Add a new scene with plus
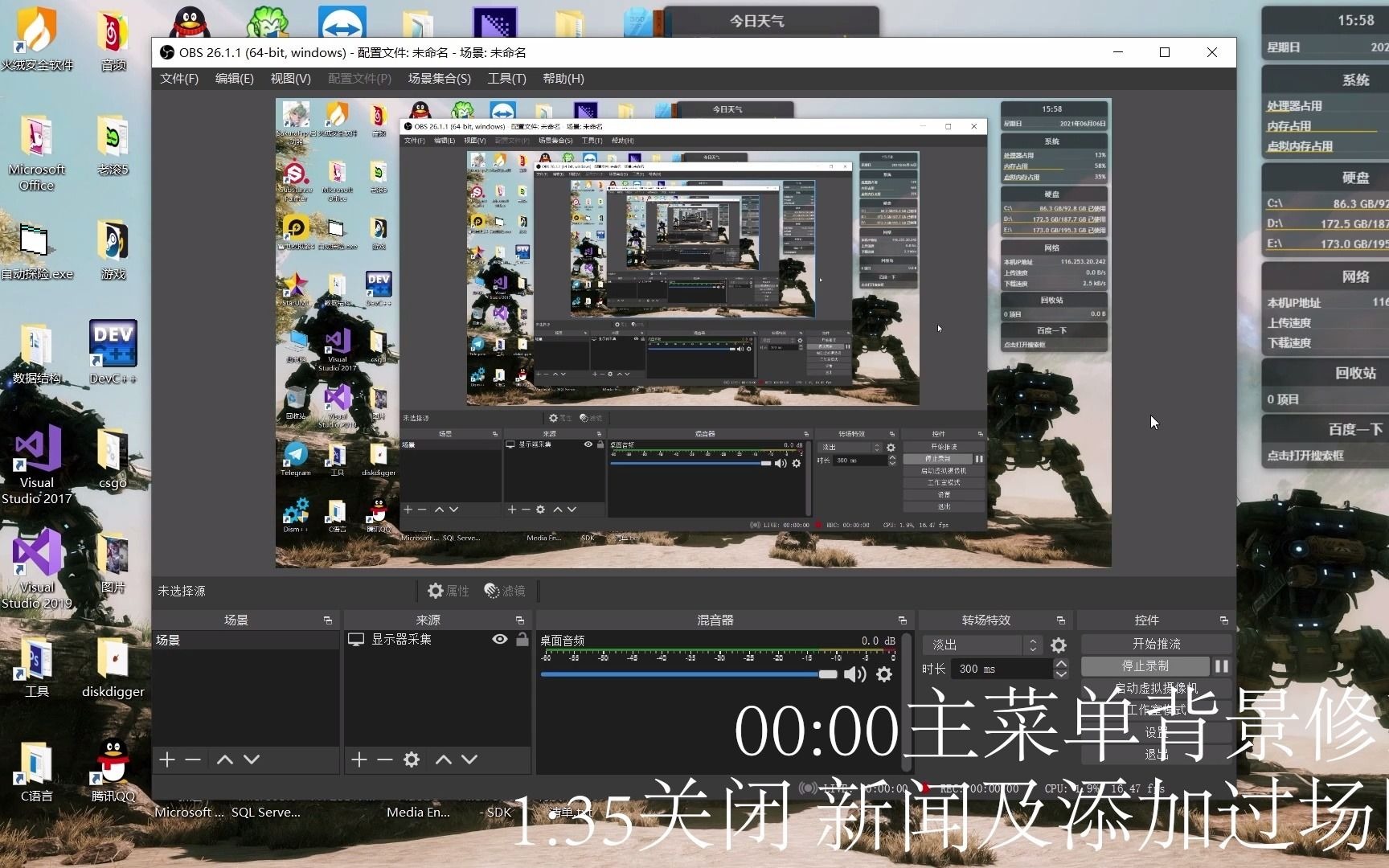 pos(167,759)
